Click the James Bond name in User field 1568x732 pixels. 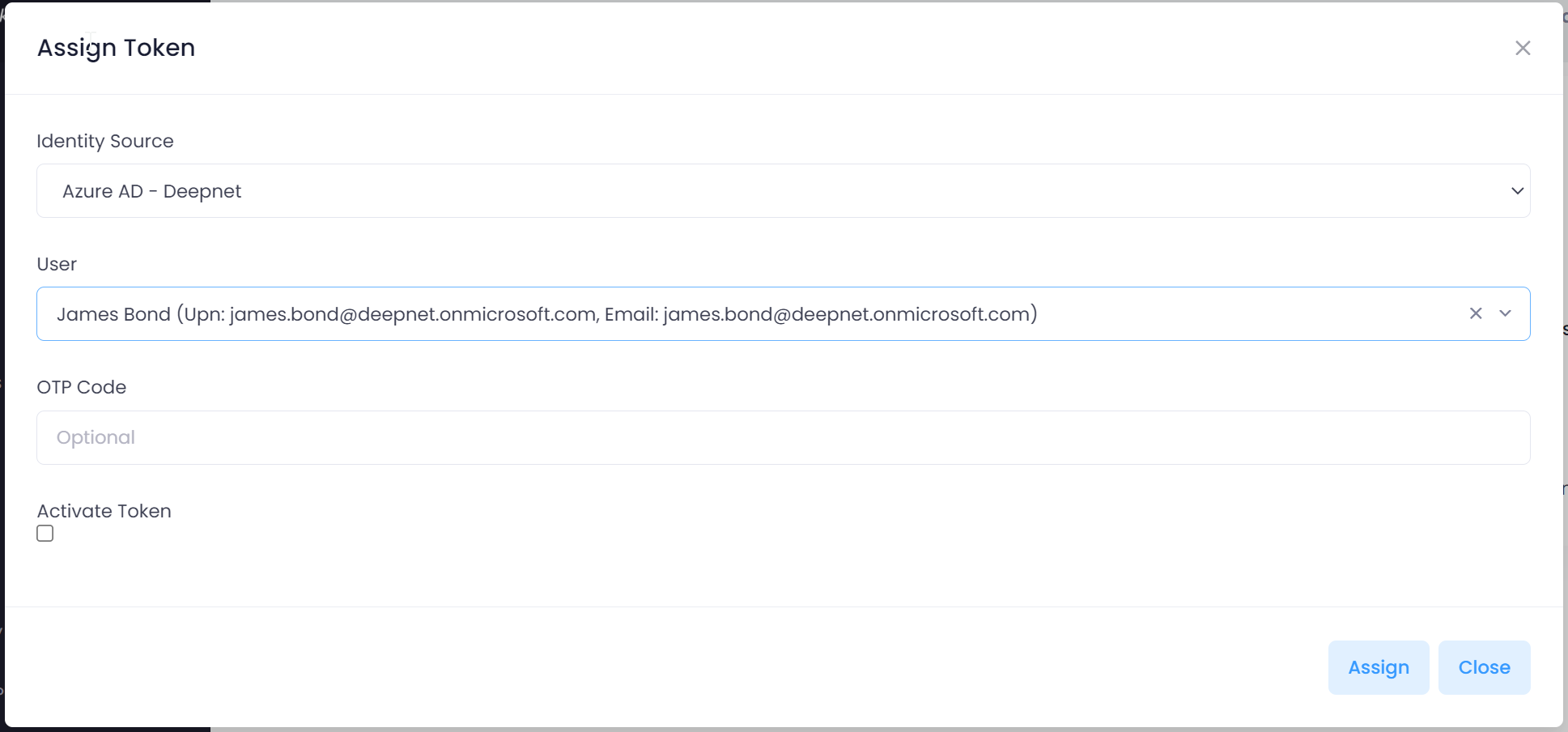(x=113, y=314)
